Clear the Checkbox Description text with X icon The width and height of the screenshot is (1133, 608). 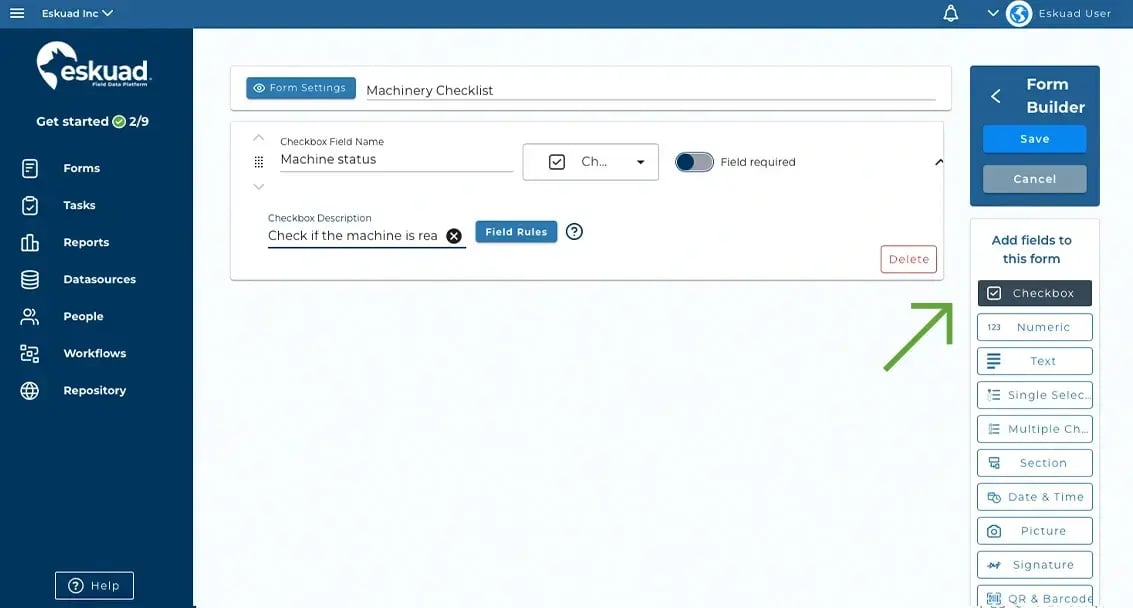454,236
